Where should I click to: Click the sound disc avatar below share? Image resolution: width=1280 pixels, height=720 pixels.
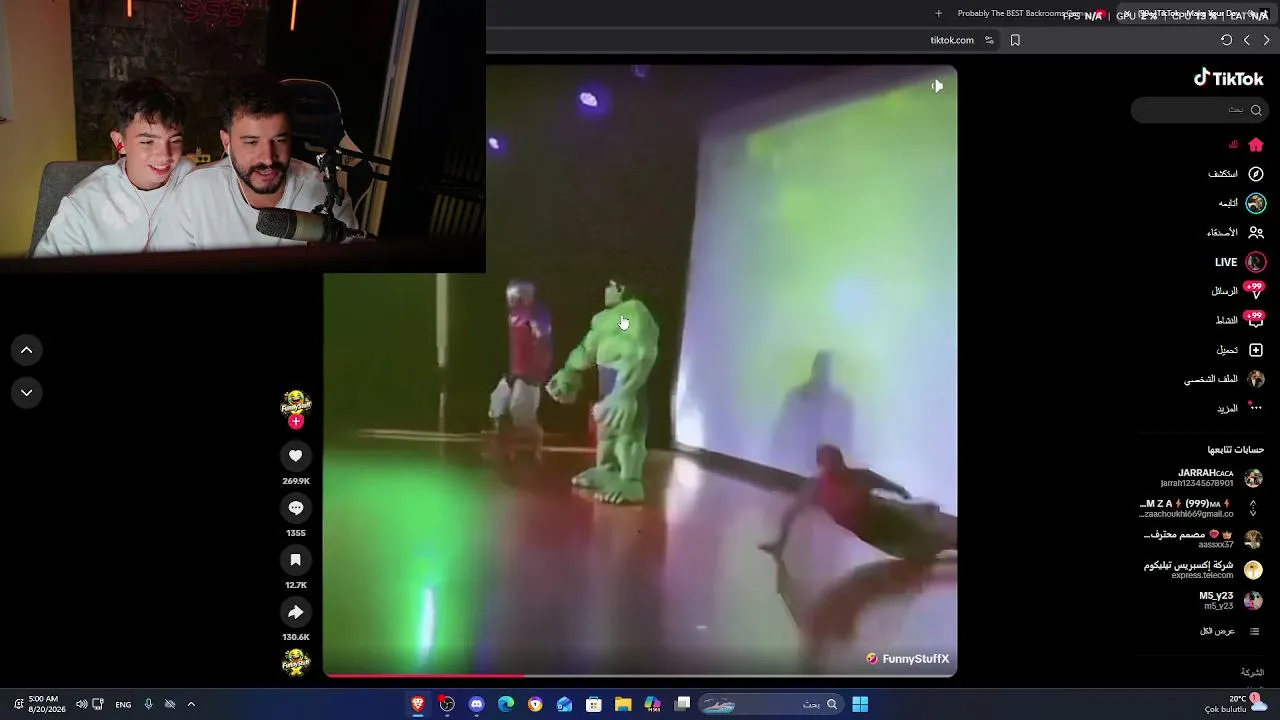pyautogui.click(x=296, y=661)
